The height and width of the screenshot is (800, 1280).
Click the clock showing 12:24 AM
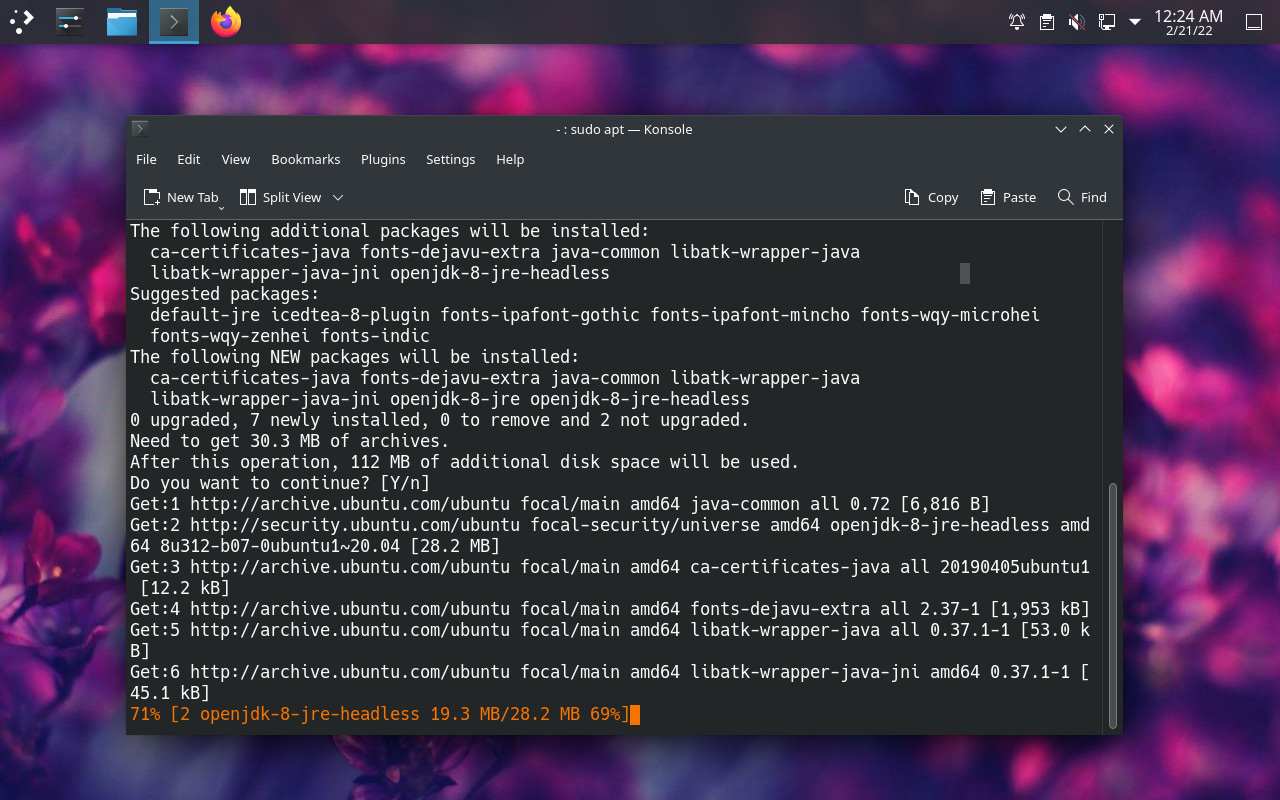coord(1190,21)
